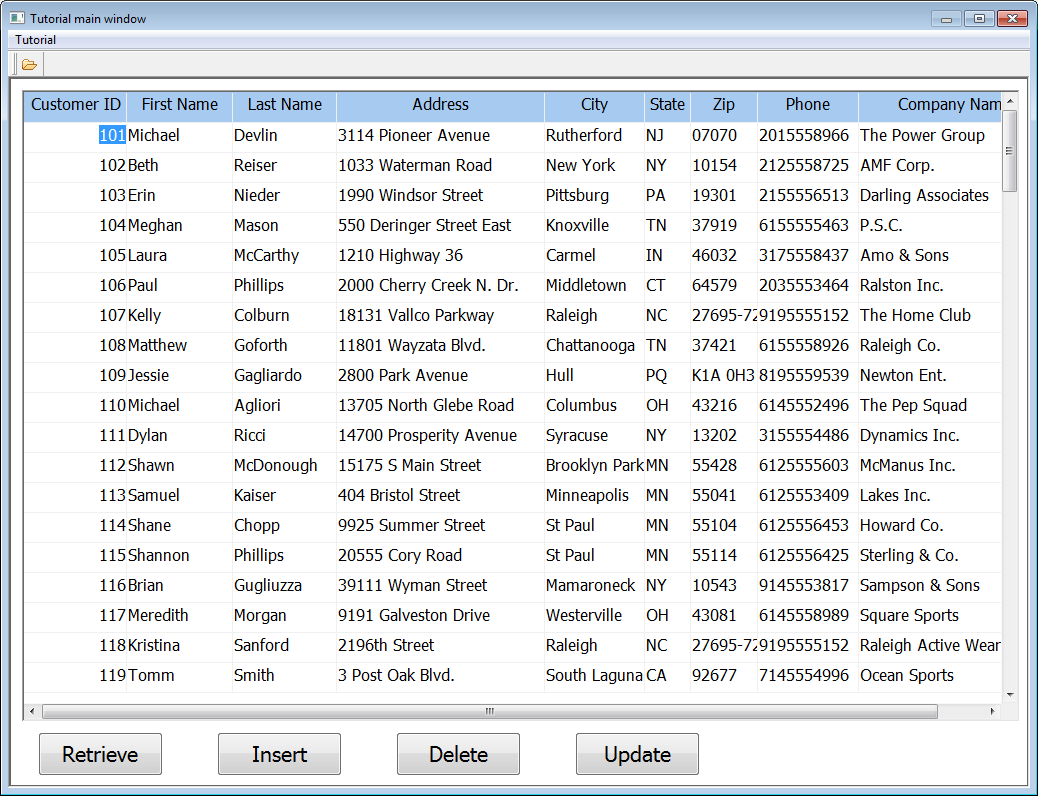Screen dimensions: 1038x796
Task: Click the application icon in title bar
Action: [17, 19]
